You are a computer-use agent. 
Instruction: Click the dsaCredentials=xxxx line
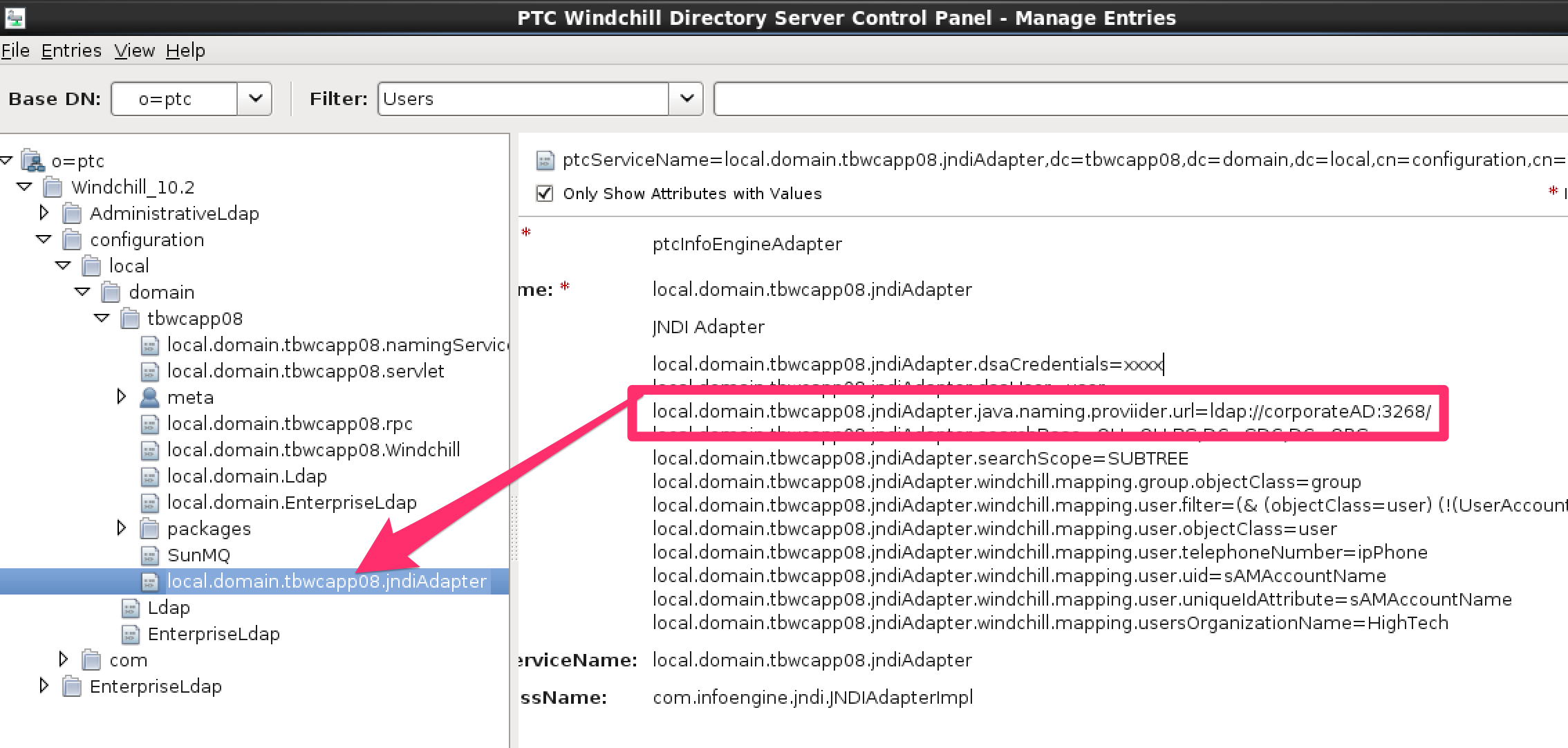908,364
